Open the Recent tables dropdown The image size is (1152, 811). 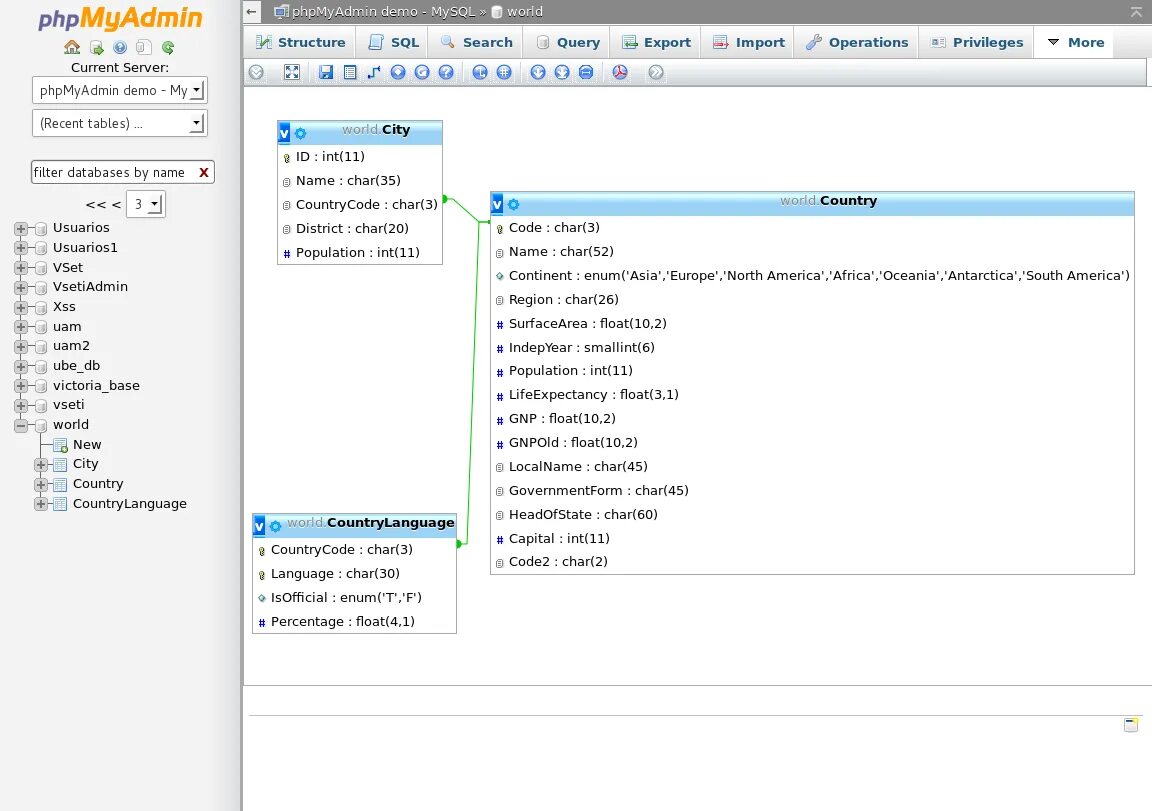click(120, 123)
